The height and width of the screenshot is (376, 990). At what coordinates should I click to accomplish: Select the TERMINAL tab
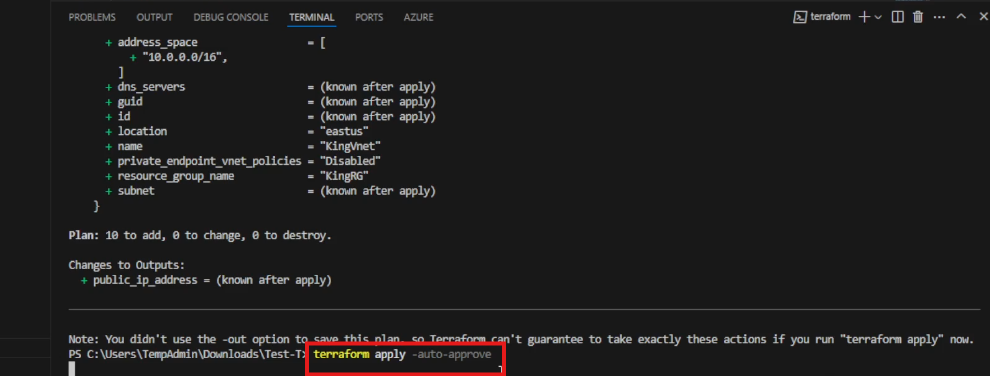[312, 18]
